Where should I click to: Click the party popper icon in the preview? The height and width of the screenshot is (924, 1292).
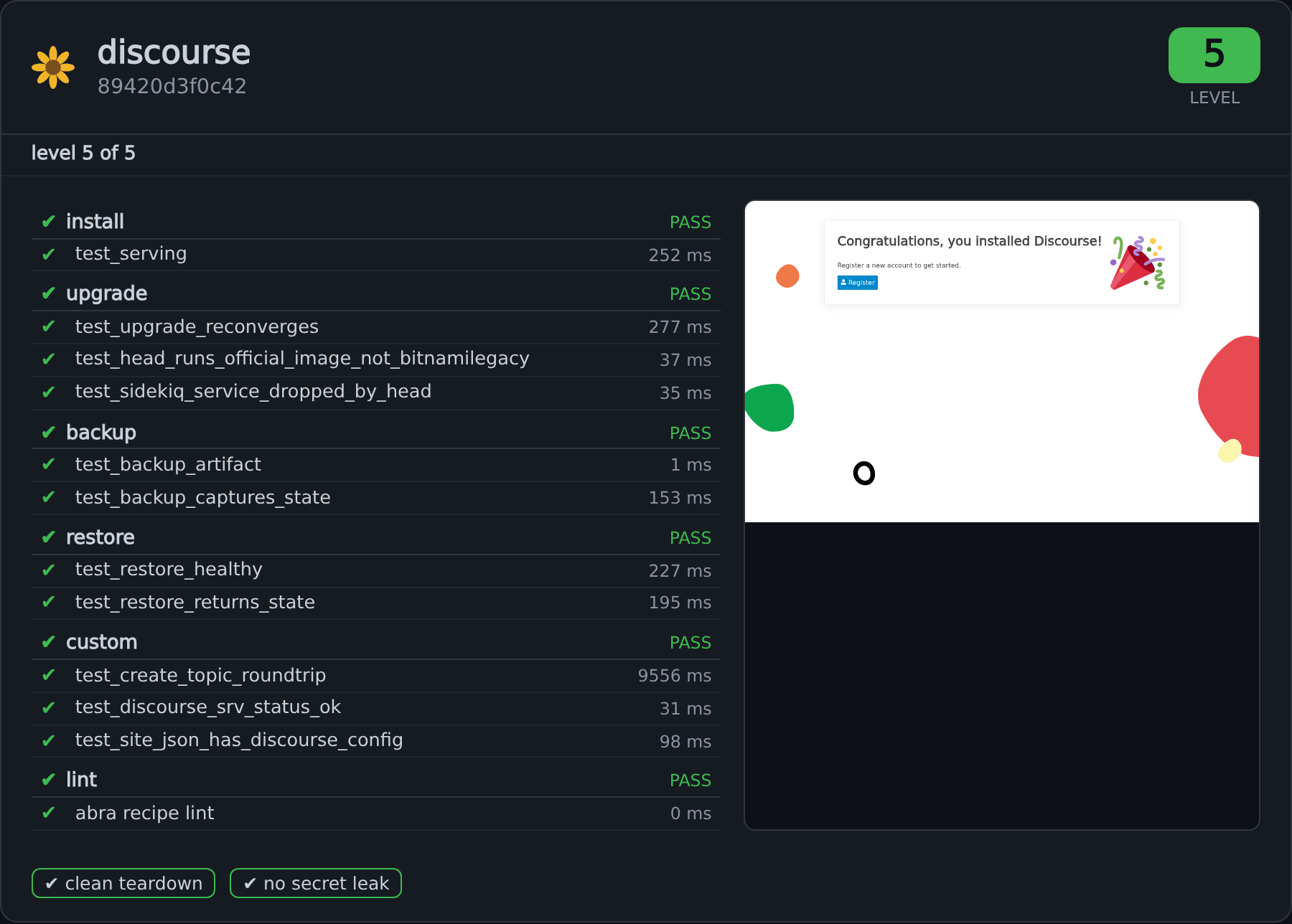(1138, 263)
